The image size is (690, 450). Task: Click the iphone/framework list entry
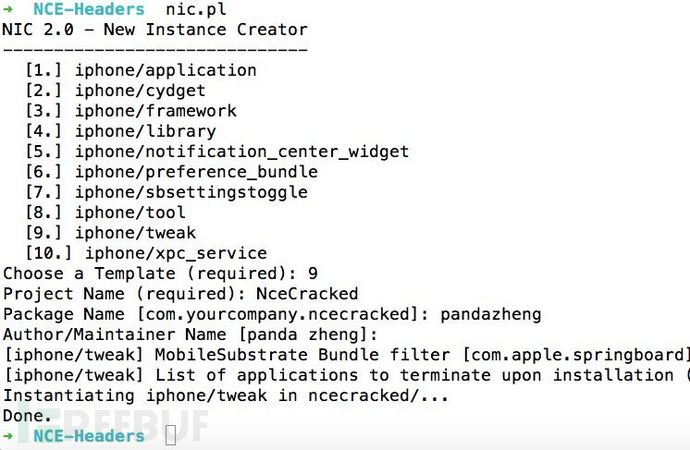click(x=131, y=111)
